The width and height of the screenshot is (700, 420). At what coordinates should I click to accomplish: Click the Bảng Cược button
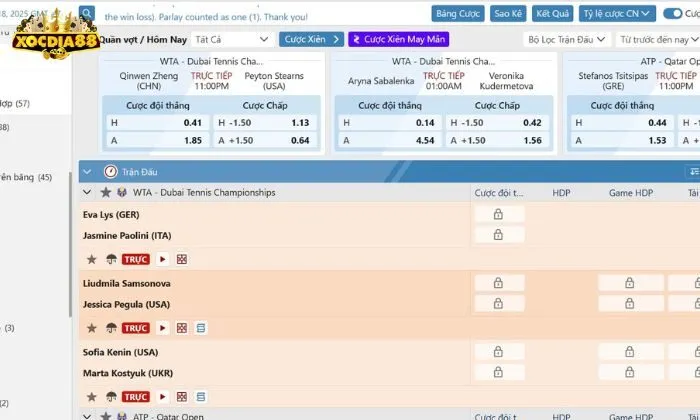pos(457,14)
